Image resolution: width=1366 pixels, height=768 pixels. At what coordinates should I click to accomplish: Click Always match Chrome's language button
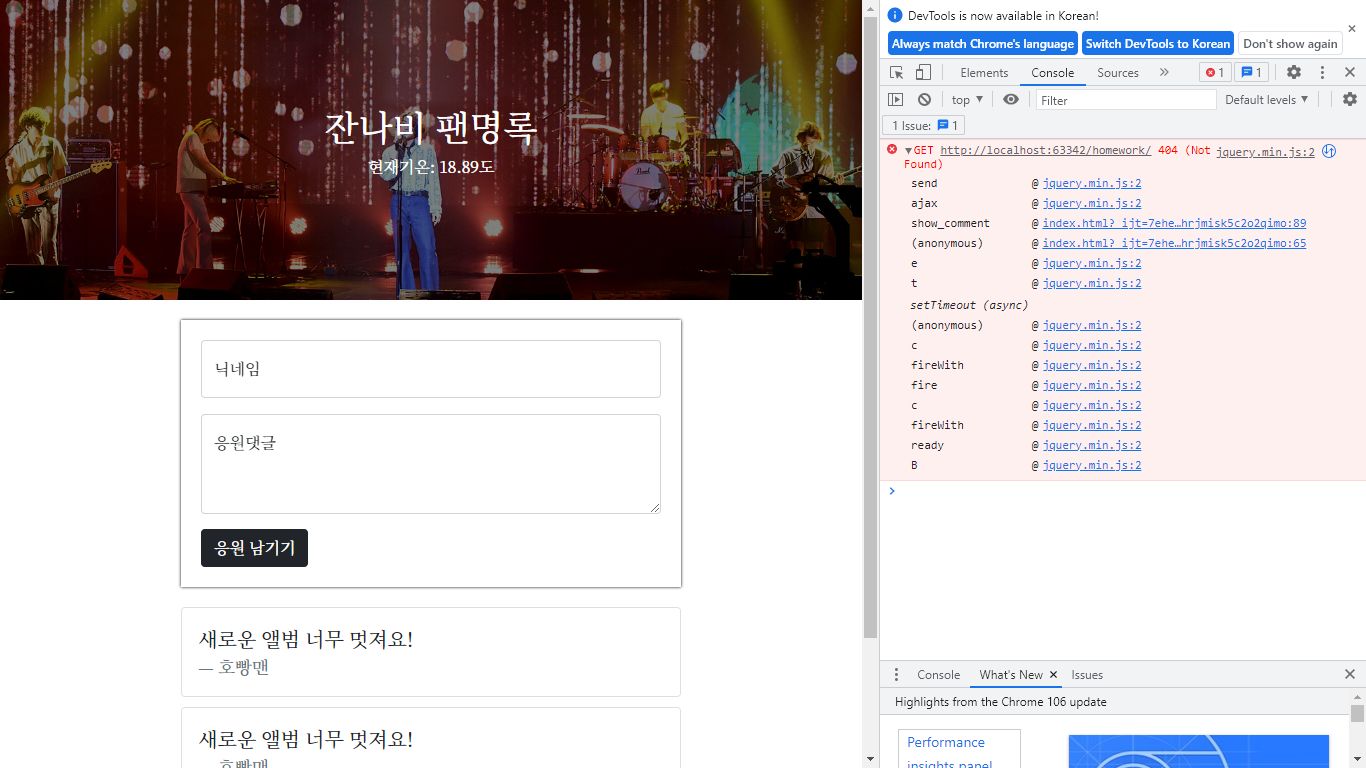click(x=983, y=43)
